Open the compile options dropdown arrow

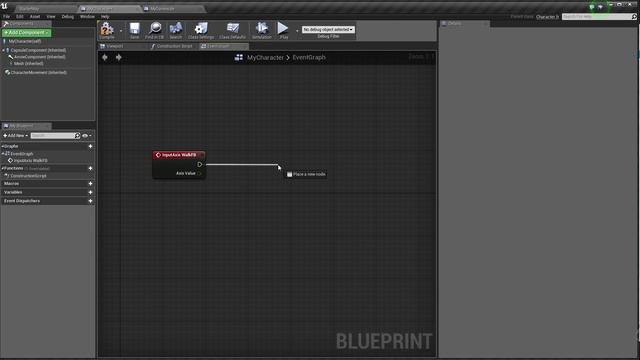tap(120, 31)
